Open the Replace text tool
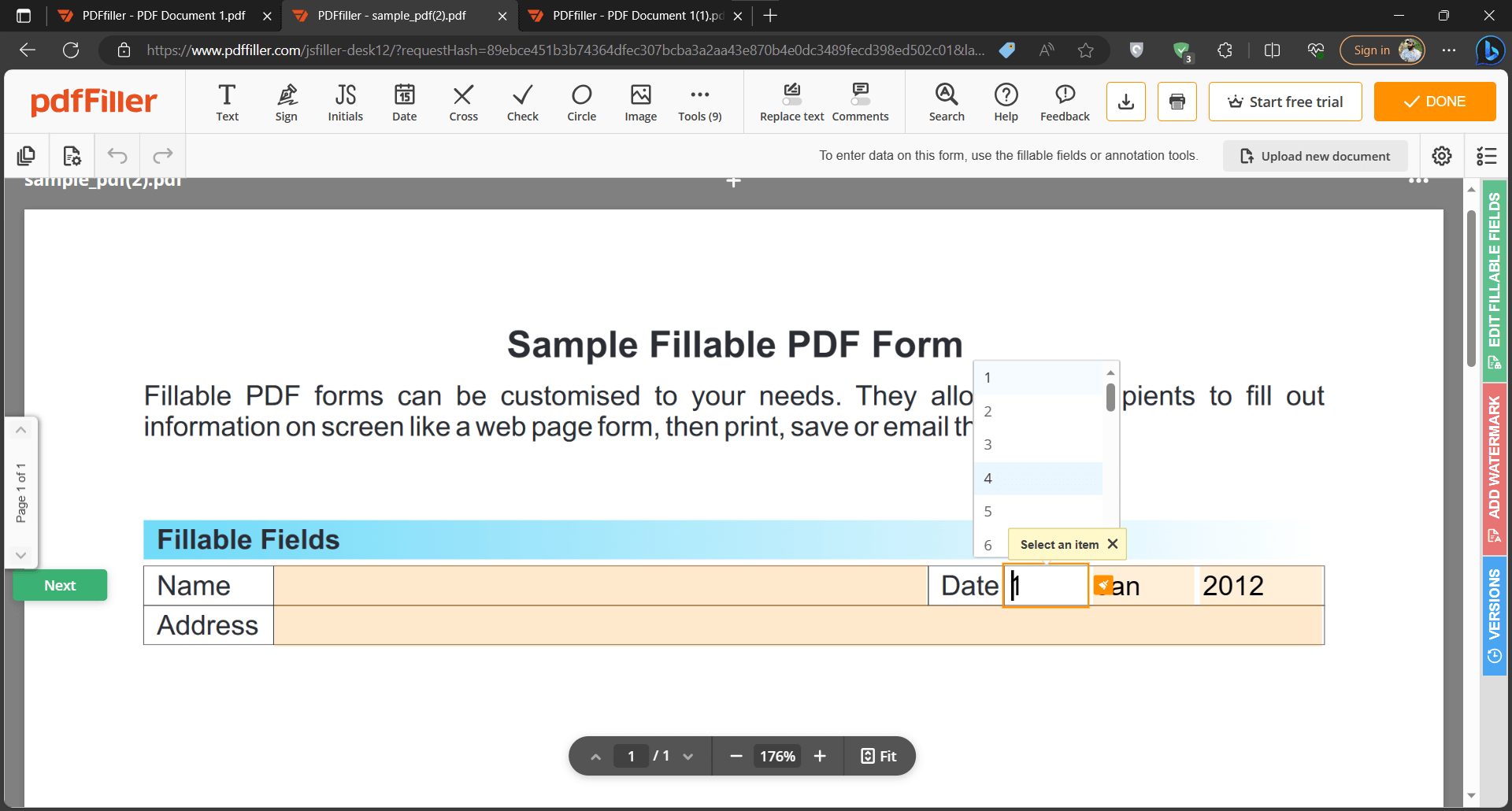1512x811 pixels. click(791, 102)
